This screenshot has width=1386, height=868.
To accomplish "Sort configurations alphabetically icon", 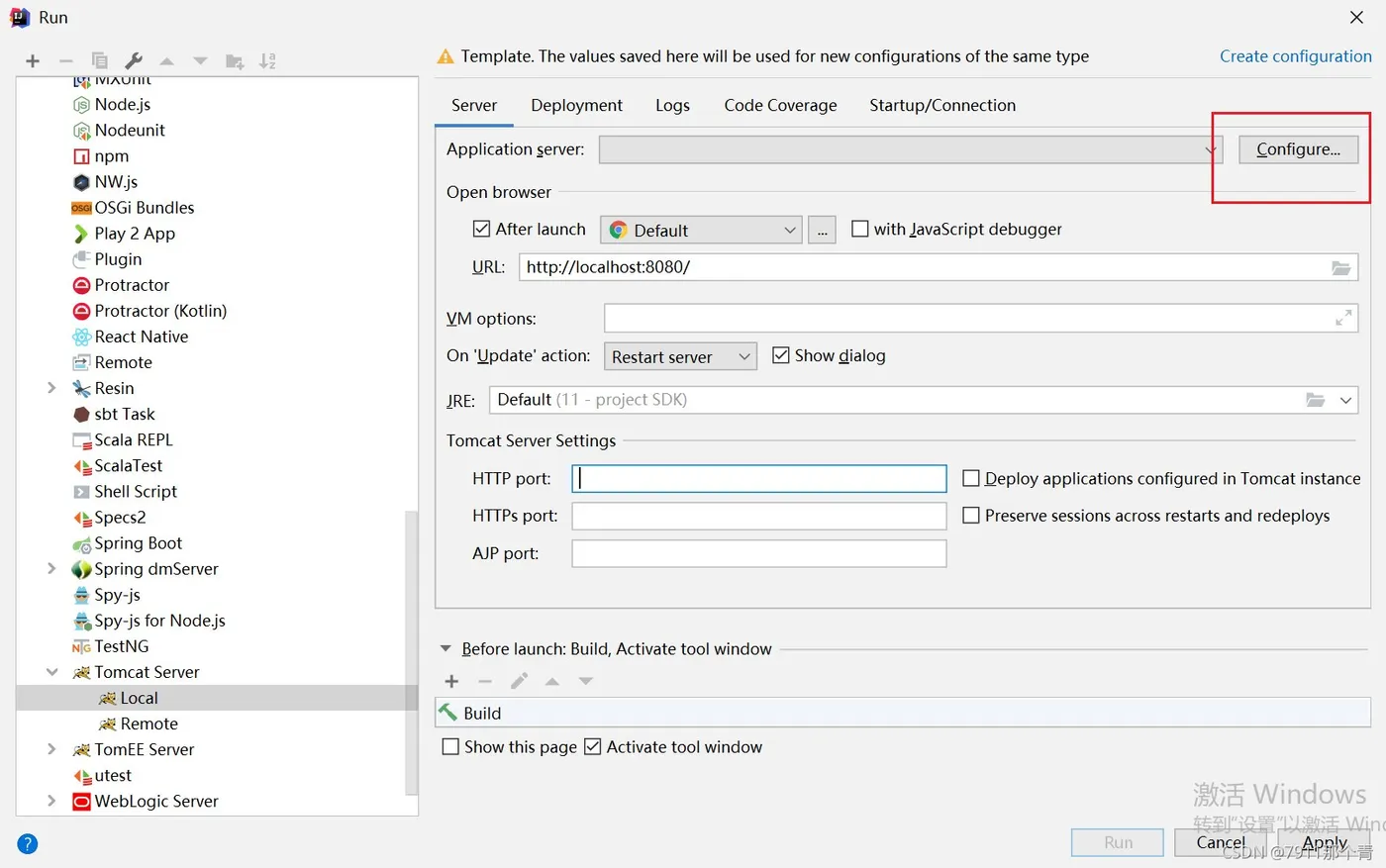I will point(267,61).
